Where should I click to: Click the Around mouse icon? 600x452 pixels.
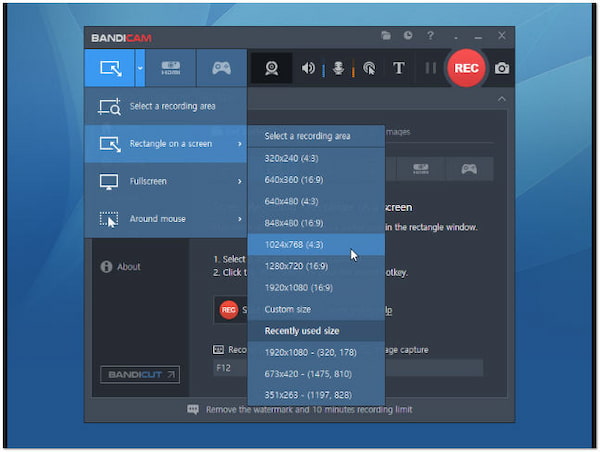click(x=109, y=219)
